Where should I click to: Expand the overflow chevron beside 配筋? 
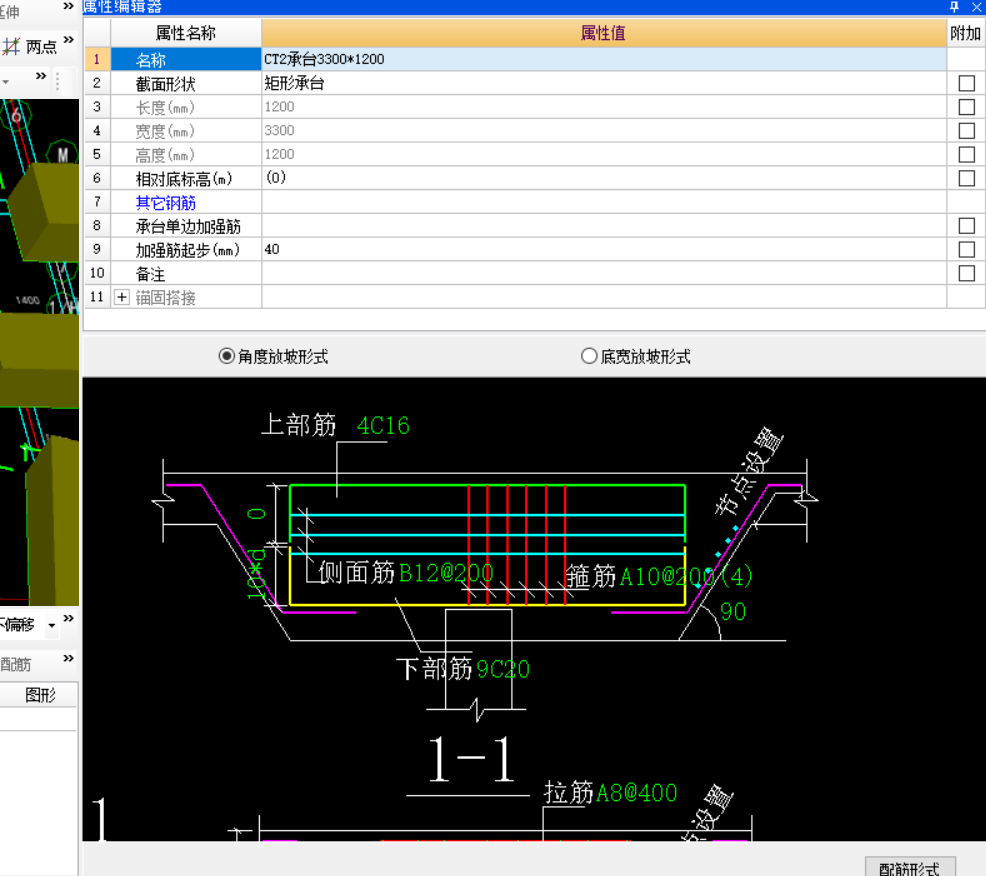pos(69,658)
